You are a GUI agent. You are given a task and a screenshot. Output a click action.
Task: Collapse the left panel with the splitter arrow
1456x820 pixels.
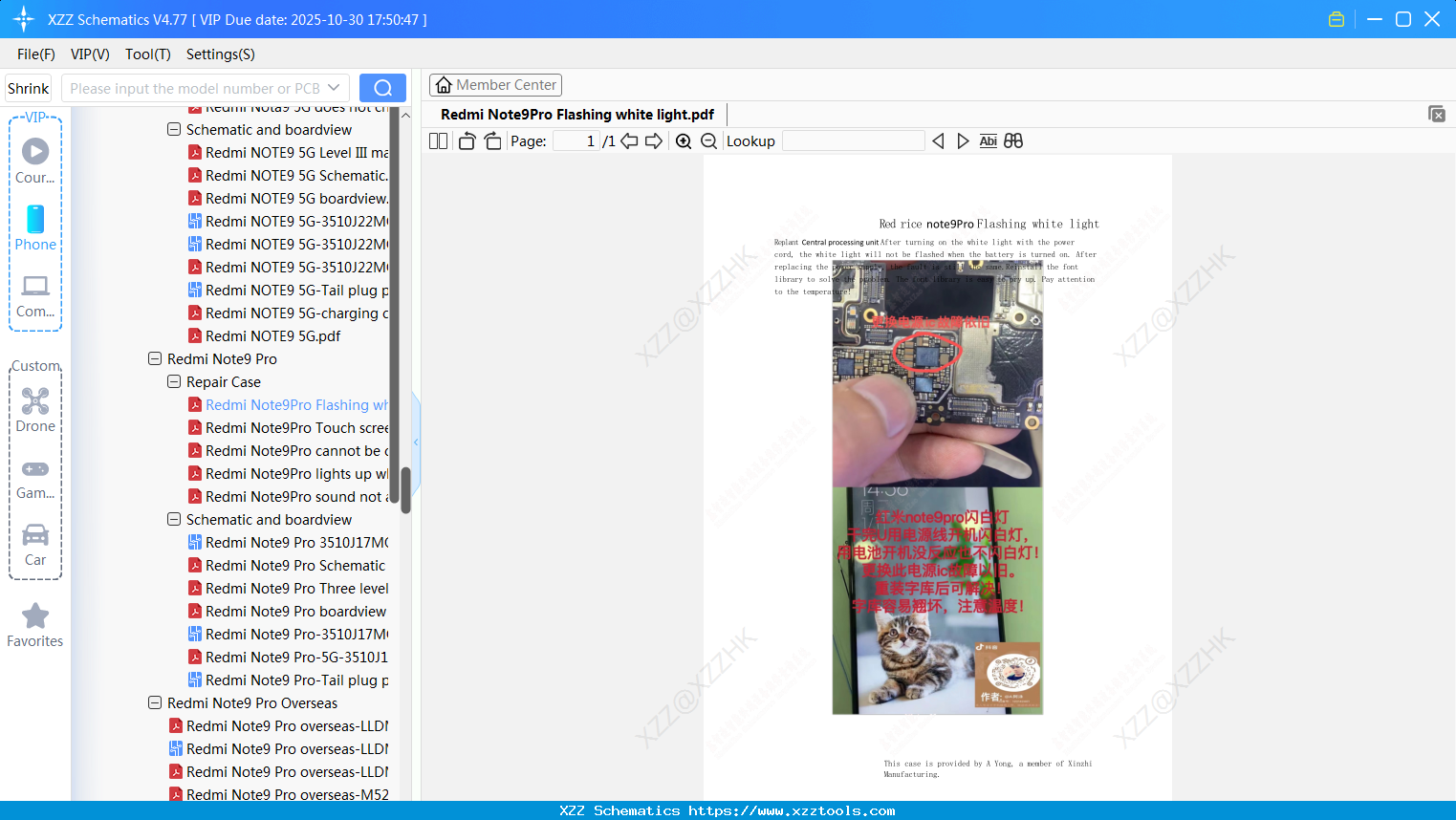[x=416, y=442]
